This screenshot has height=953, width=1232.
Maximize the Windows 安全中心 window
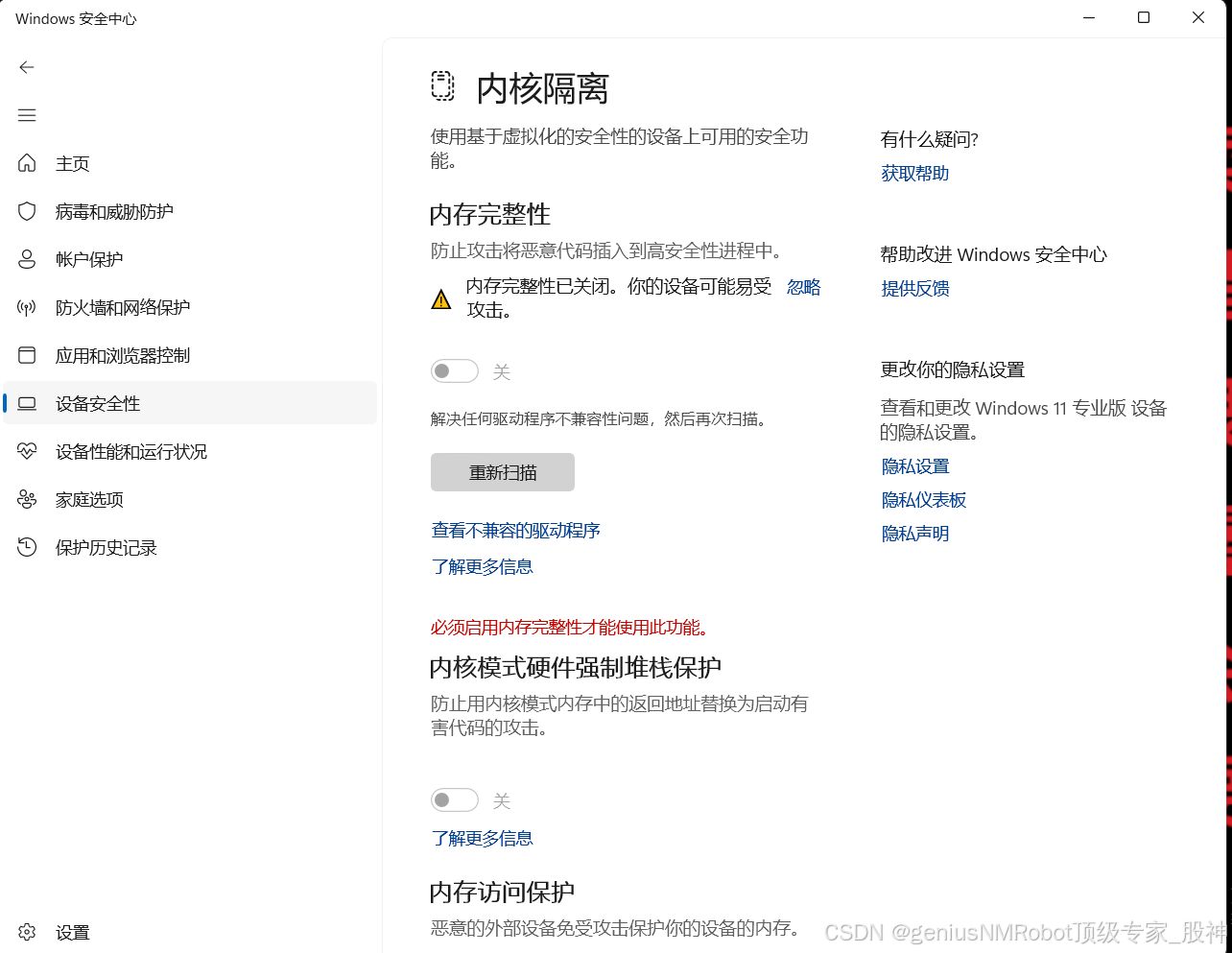point(1144,17)
